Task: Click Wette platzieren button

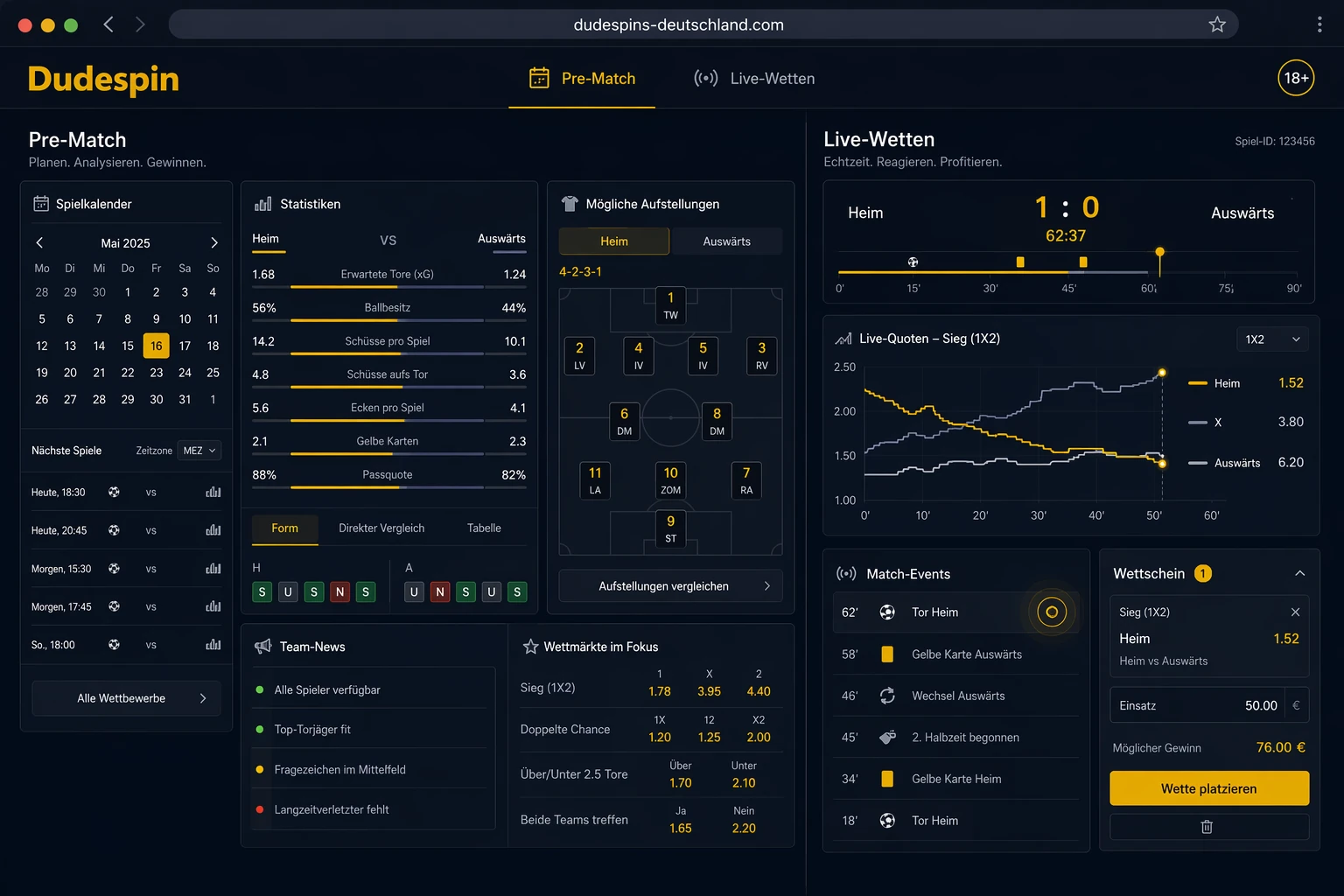Action: pyautogui.click(x=1209, y=788)
